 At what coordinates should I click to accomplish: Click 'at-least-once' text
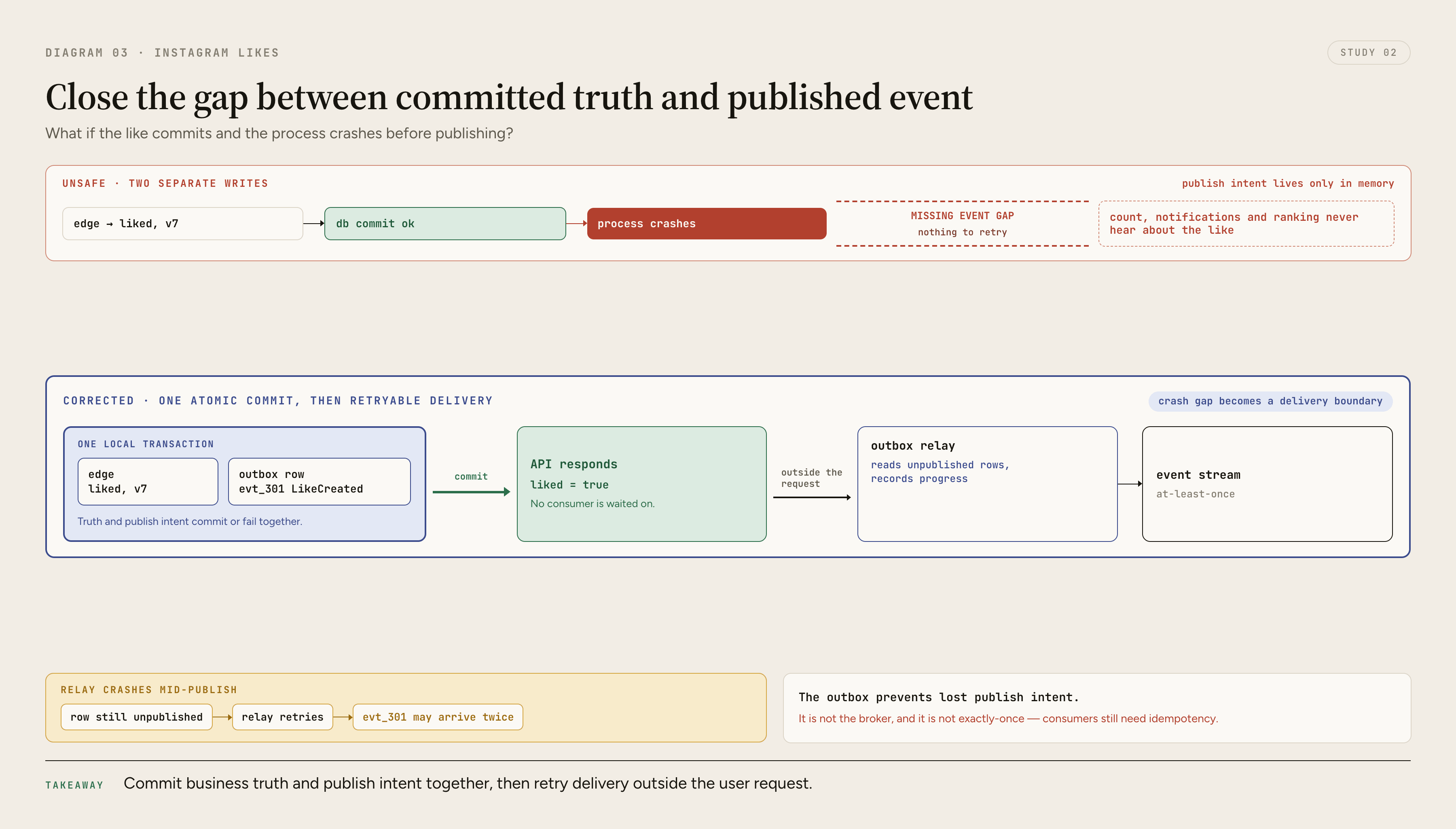pos(1195,494)
